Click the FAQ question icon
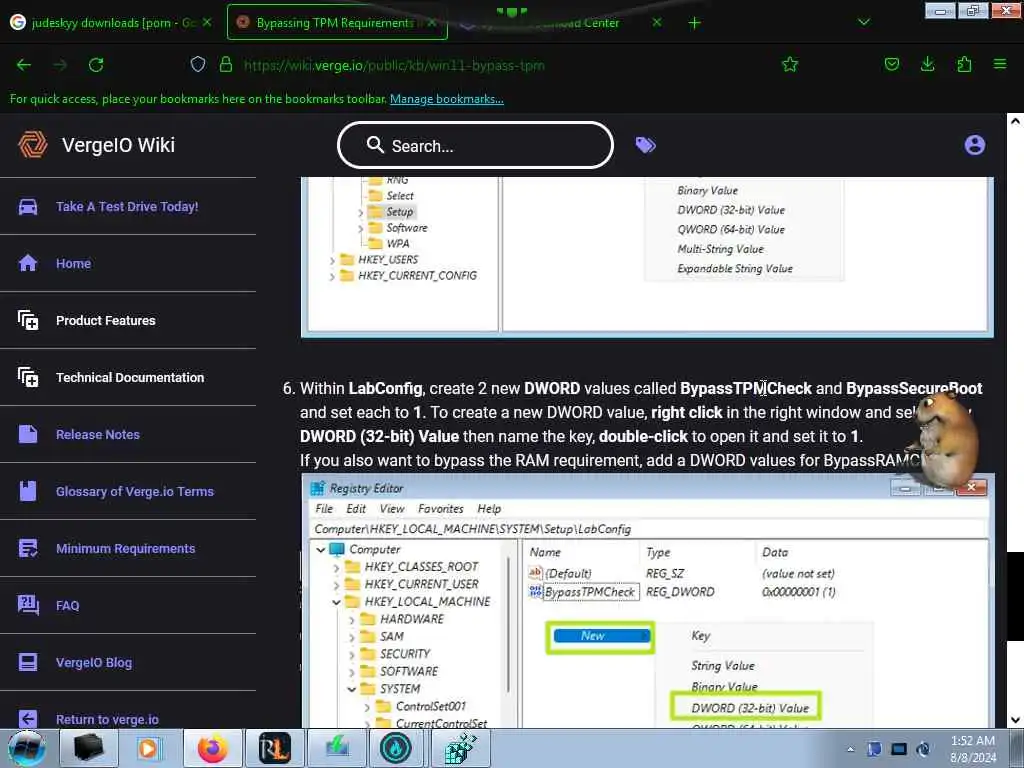This screenshot has width=1024, height=768. [x=28, y=605]
